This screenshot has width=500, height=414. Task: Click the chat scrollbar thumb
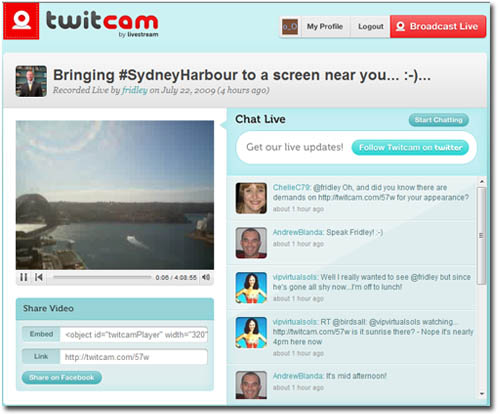481,235
